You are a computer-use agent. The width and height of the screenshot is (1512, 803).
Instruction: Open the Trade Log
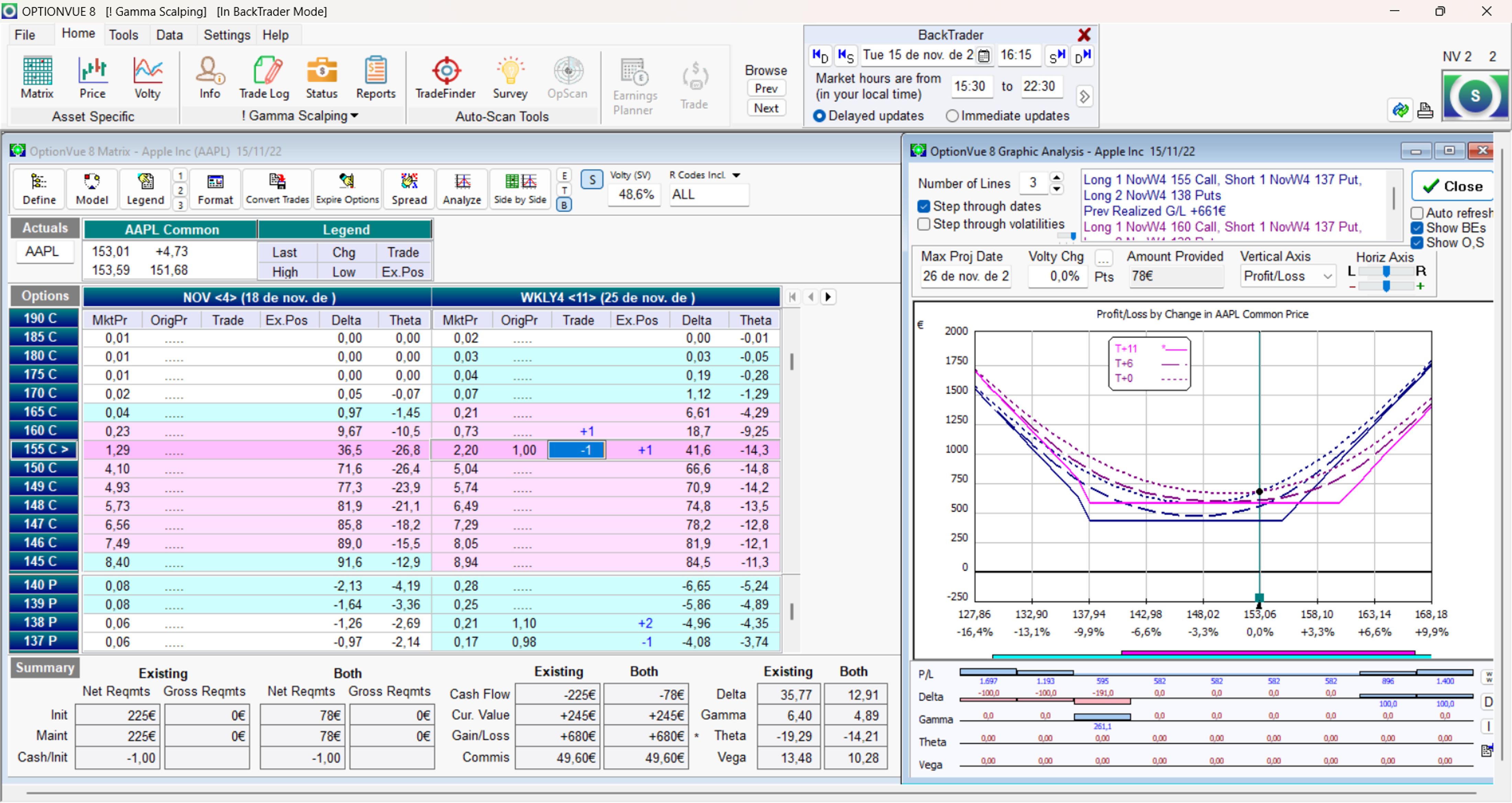264,78
